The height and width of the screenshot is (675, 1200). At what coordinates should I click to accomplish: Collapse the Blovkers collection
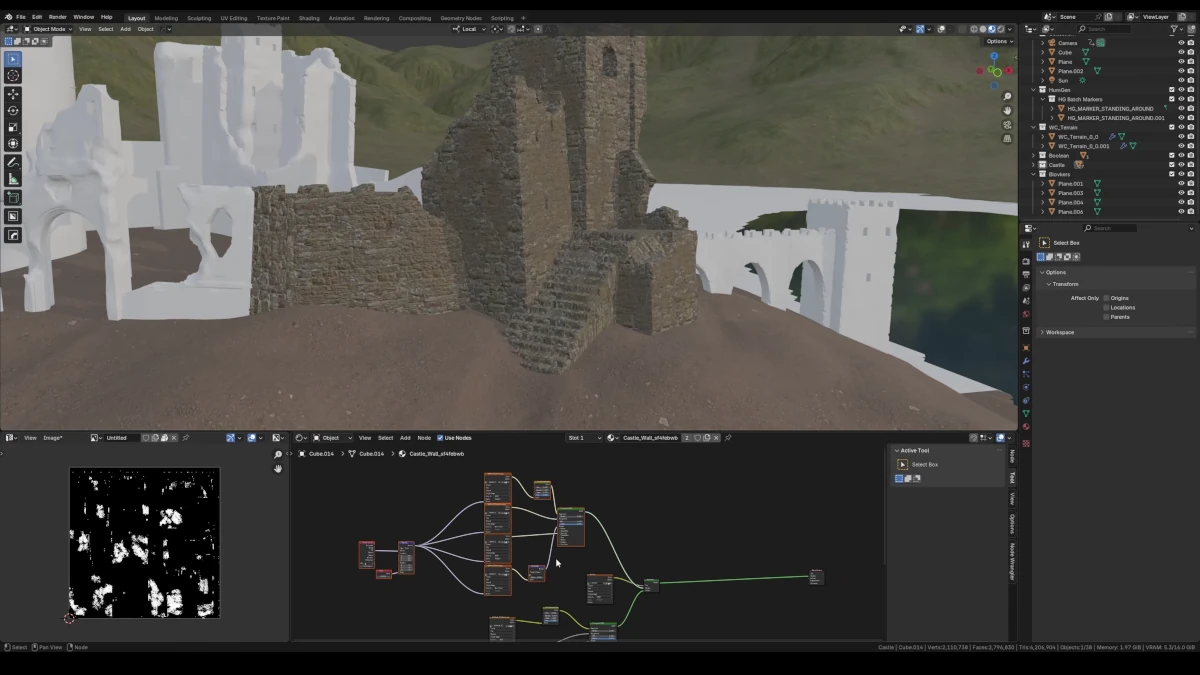pyautogui.click(x=1035, y=174)
